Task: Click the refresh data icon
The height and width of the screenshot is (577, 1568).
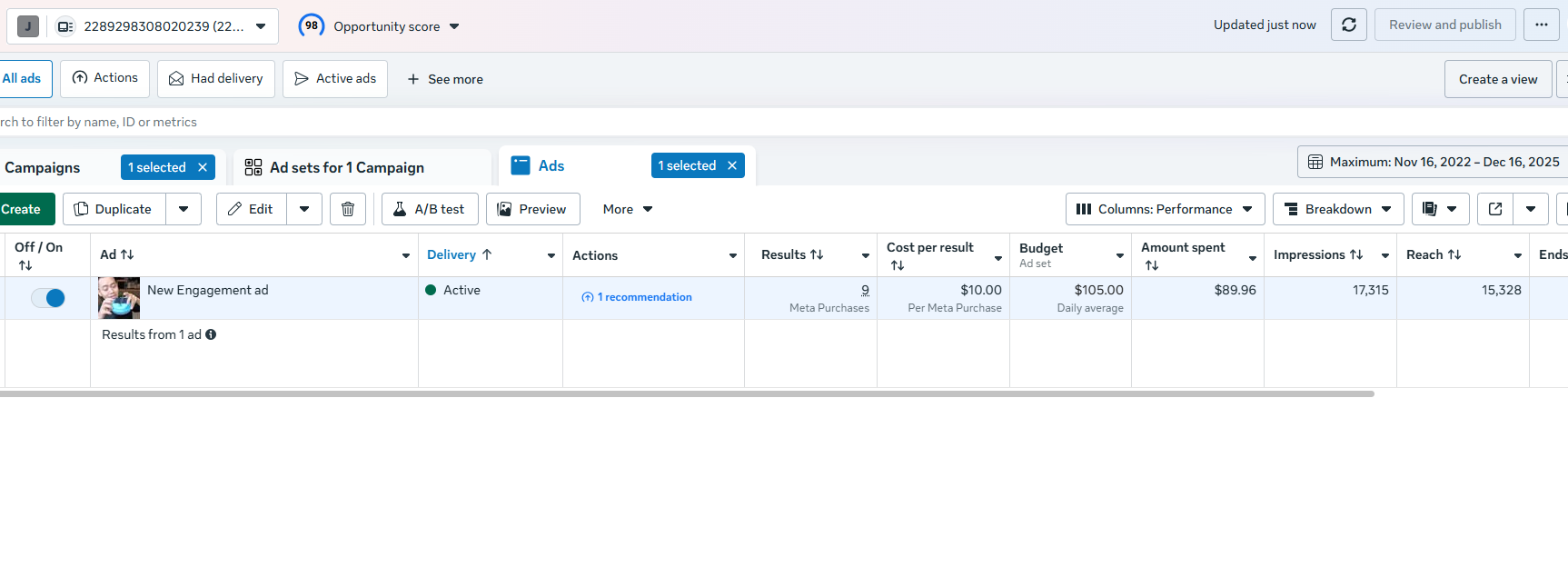Action: coord(1349,25)
